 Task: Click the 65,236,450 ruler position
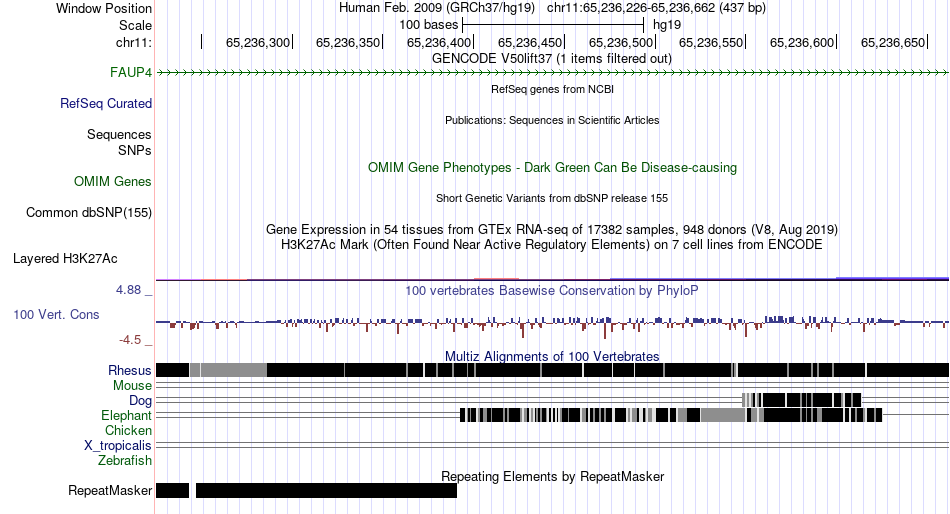[530, 42]
